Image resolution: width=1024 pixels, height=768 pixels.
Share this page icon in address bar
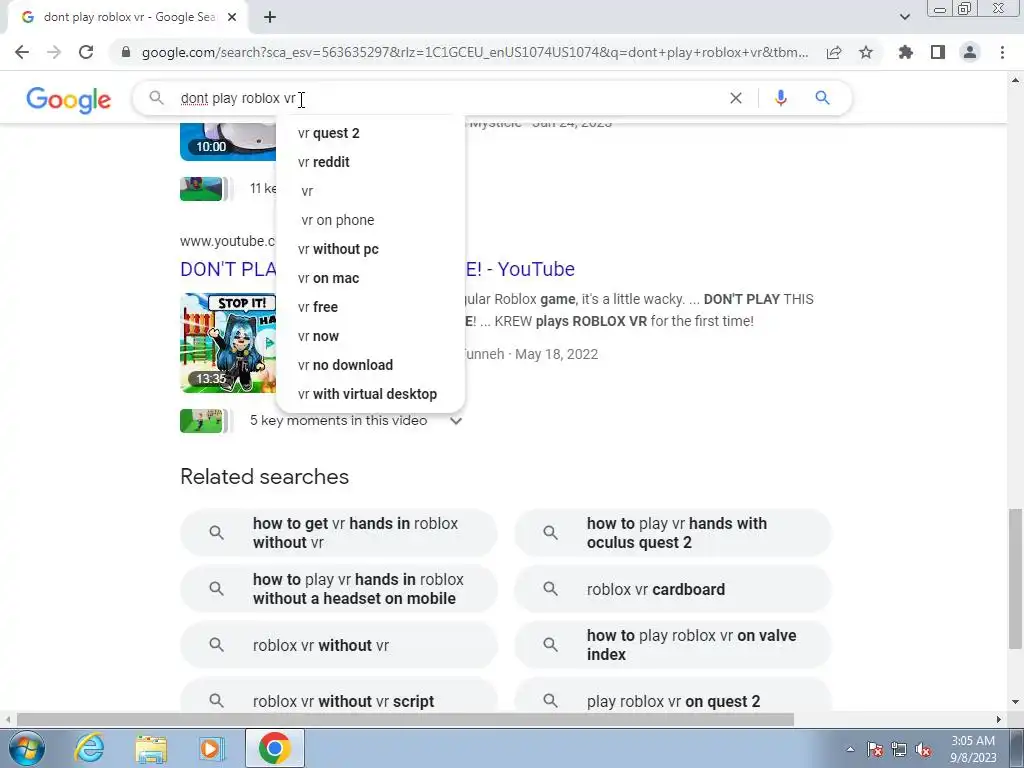[x=834, y=52]
